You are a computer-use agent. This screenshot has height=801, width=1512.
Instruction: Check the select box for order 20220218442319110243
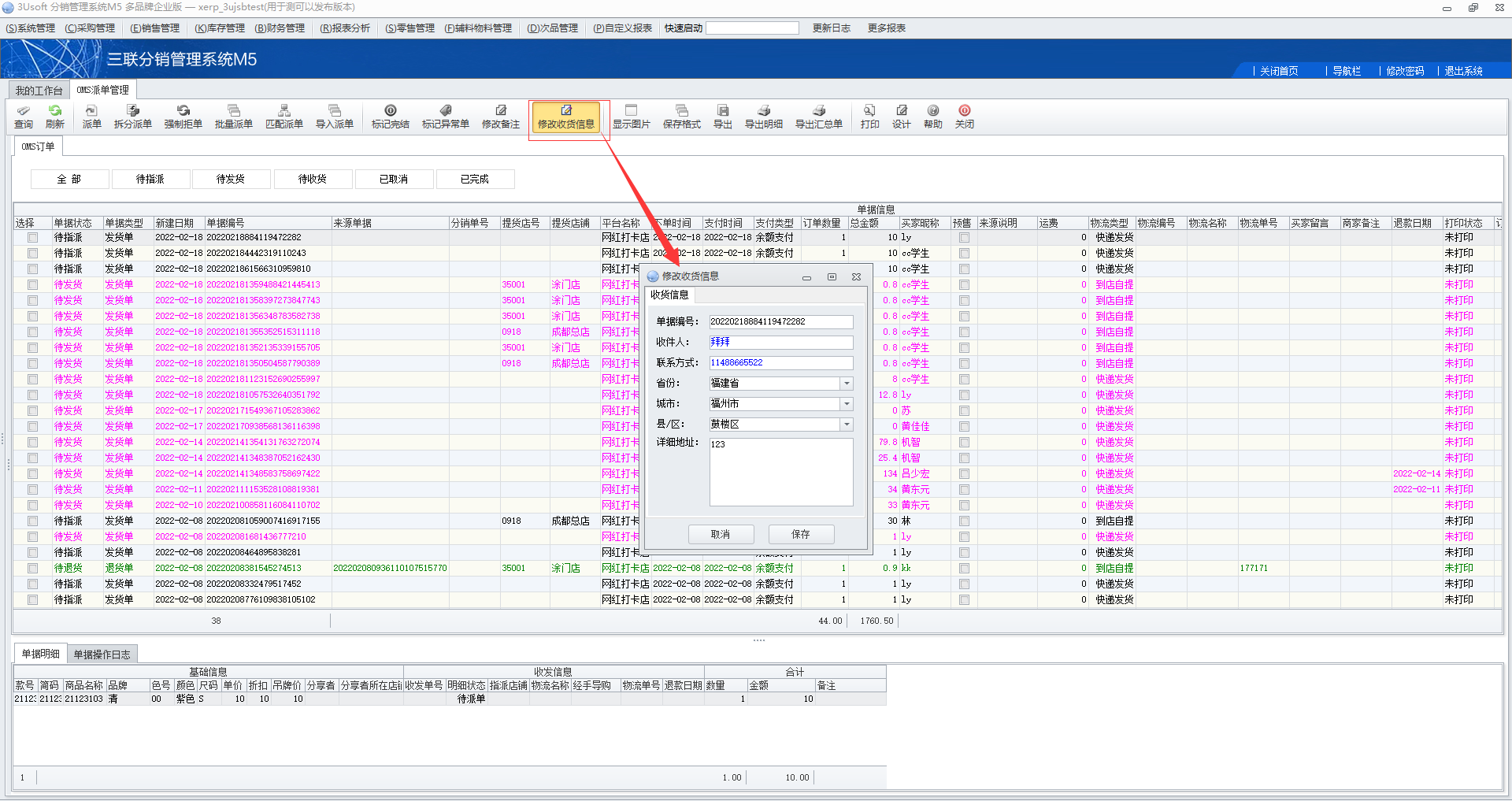[32, 253]
